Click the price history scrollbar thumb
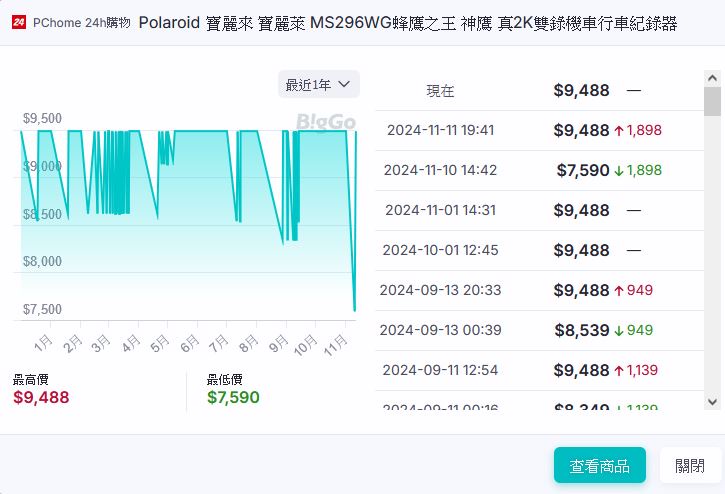This screenshot has height=494, width=725. click(712, 102)
